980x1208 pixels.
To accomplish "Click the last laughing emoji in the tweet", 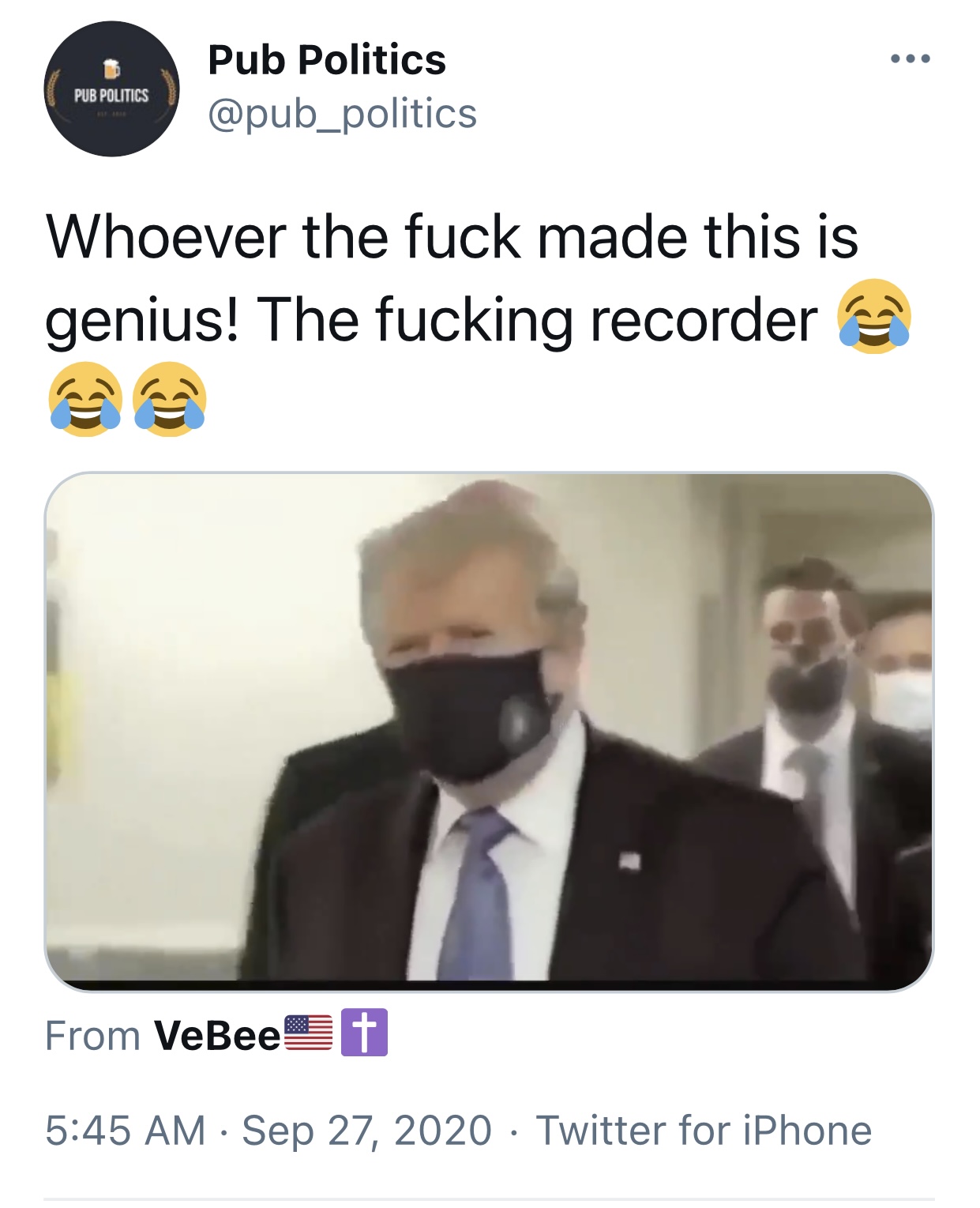I will point(170,399).
